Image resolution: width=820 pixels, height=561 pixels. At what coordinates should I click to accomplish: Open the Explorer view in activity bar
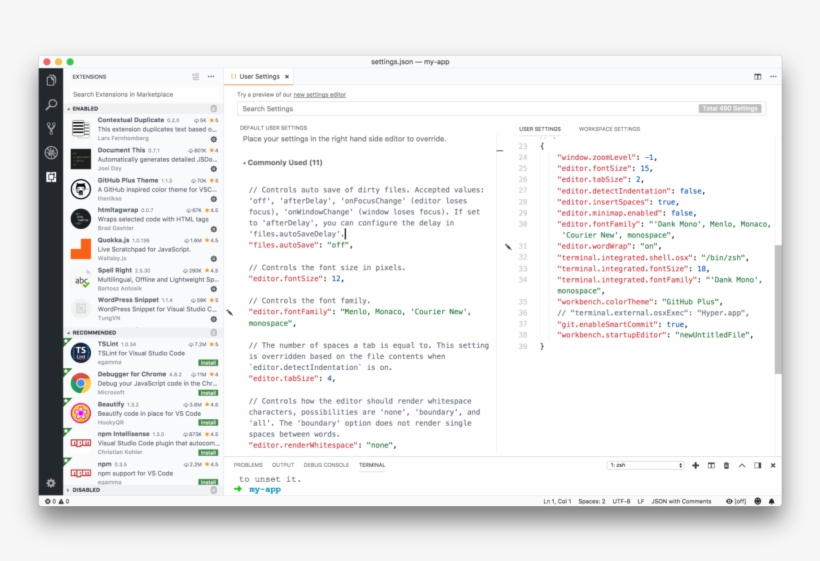(51, 80)
